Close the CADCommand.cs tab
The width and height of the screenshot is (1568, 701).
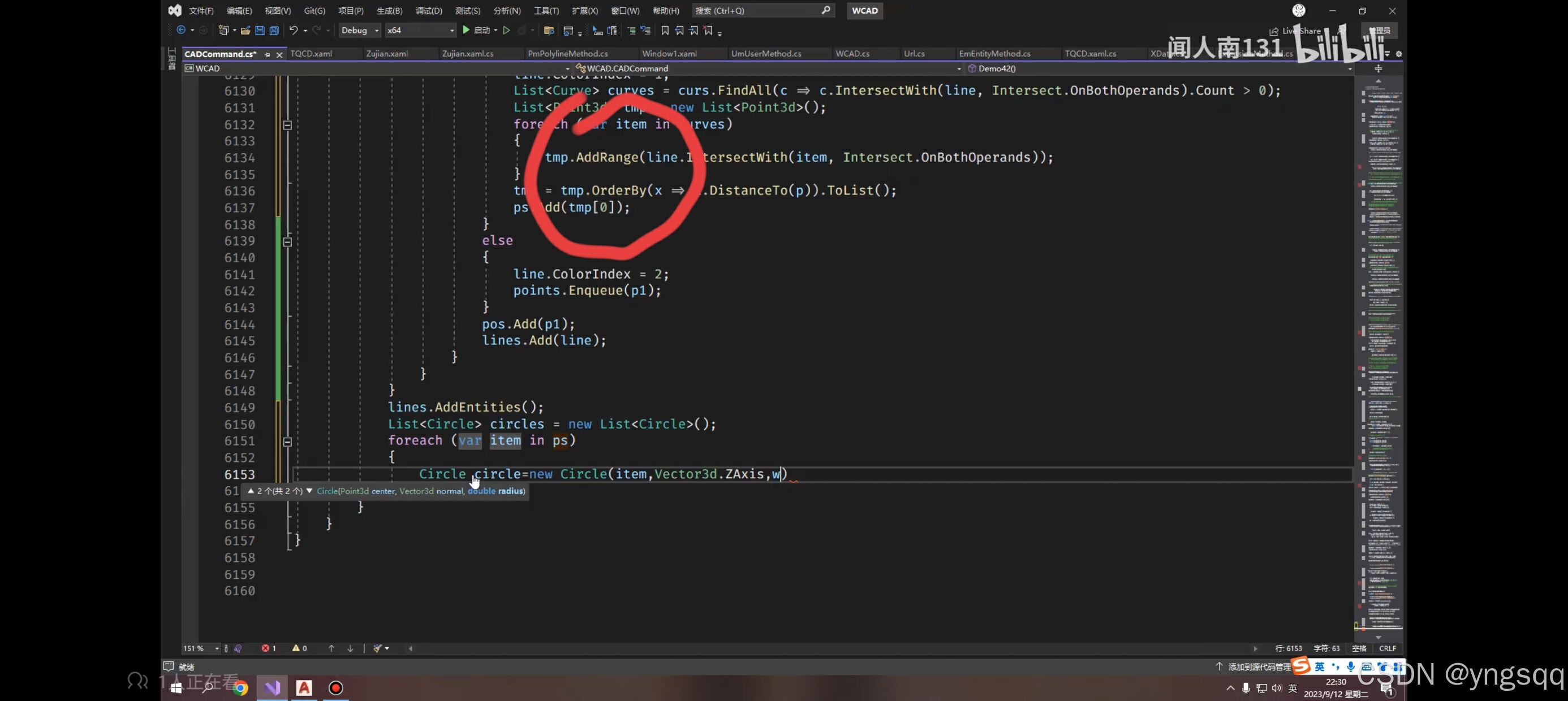point(279,54)
